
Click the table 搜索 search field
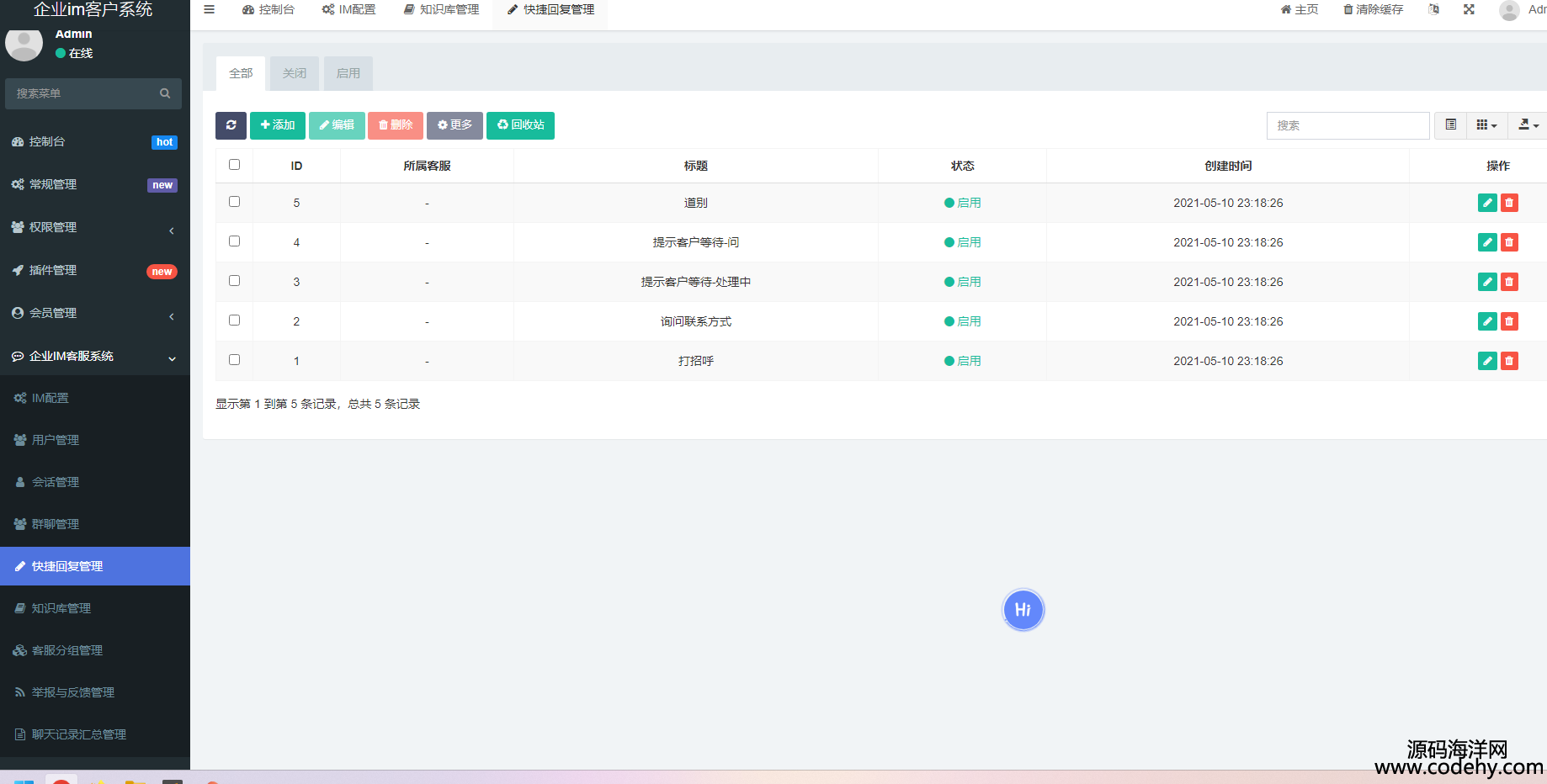click(1348, 125)
